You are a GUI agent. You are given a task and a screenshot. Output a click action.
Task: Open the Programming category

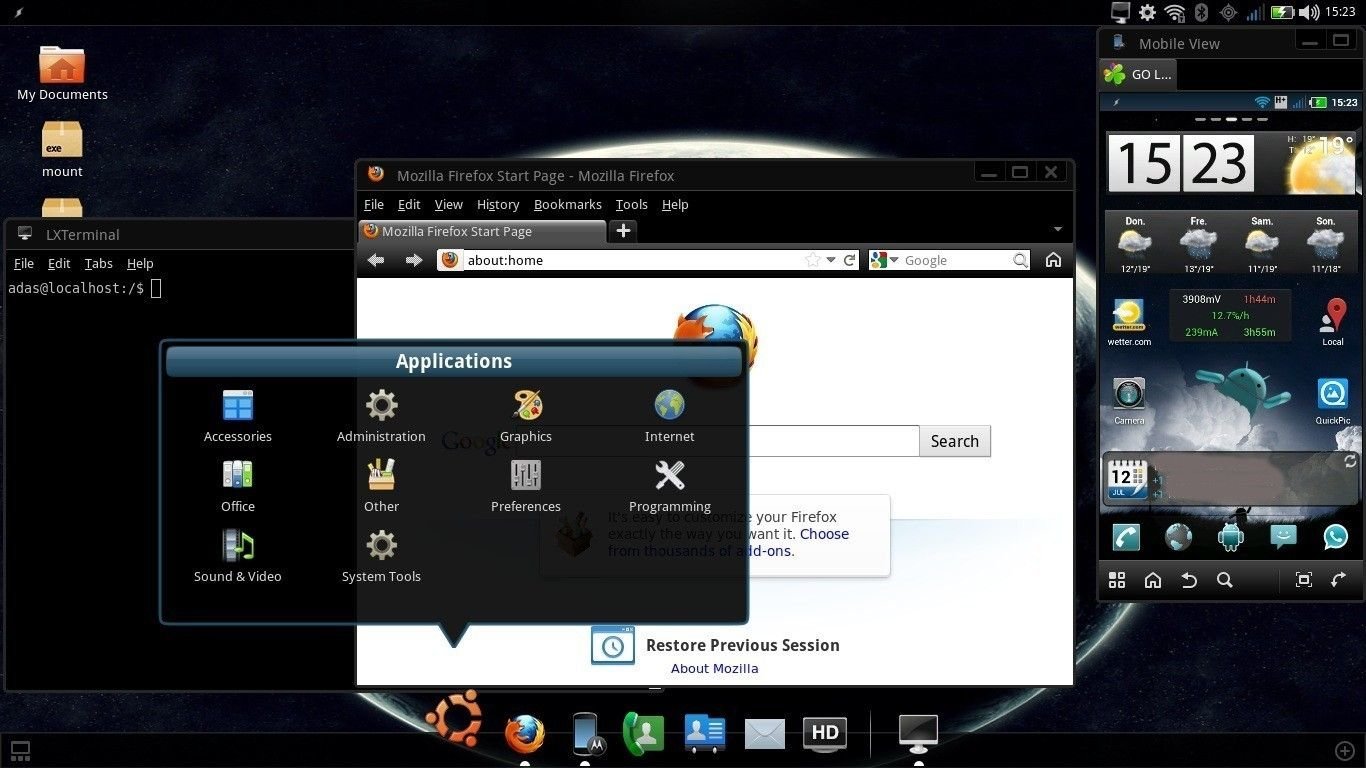(x=669, y=486)
